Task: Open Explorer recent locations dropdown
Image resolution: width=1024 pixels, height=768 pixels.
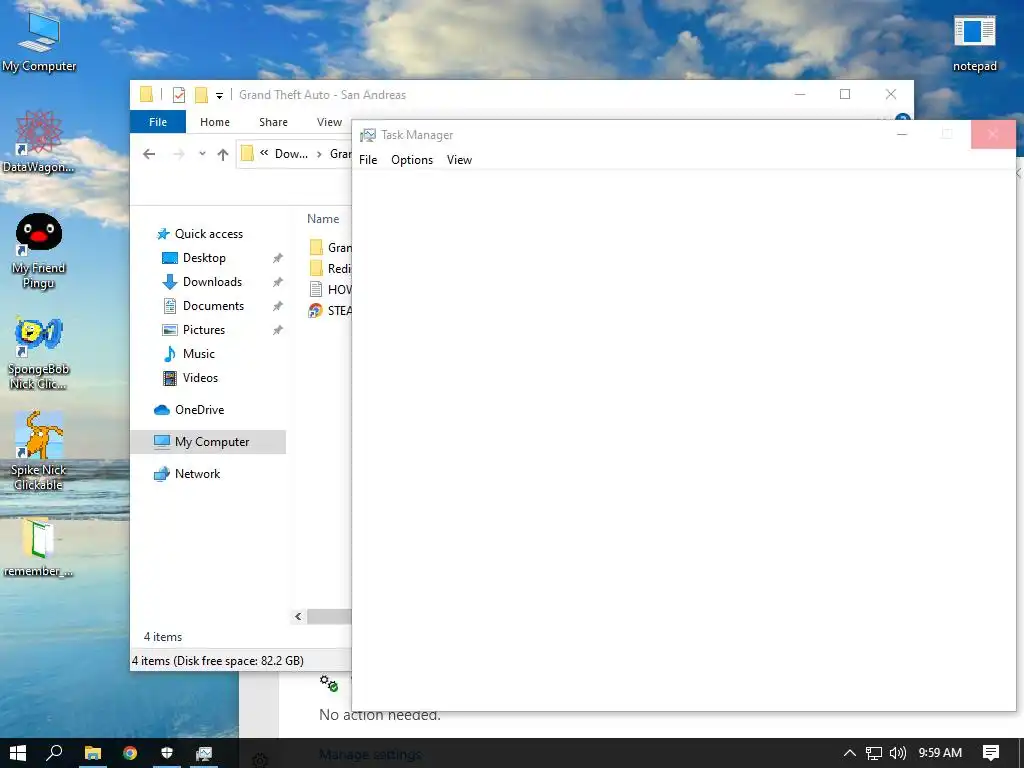Action: (202, 154)
